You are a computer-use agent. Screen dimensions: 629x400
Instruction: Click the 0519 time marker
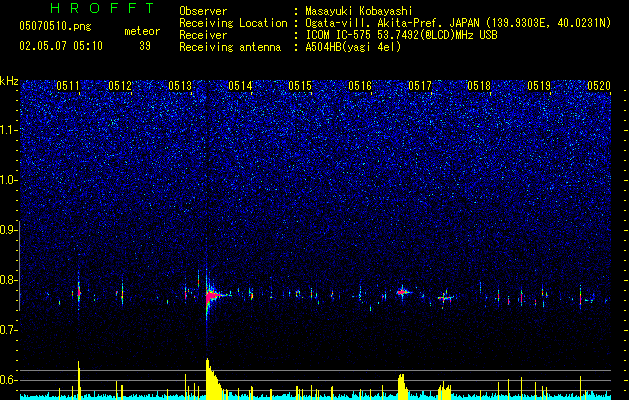pos(539,86)
